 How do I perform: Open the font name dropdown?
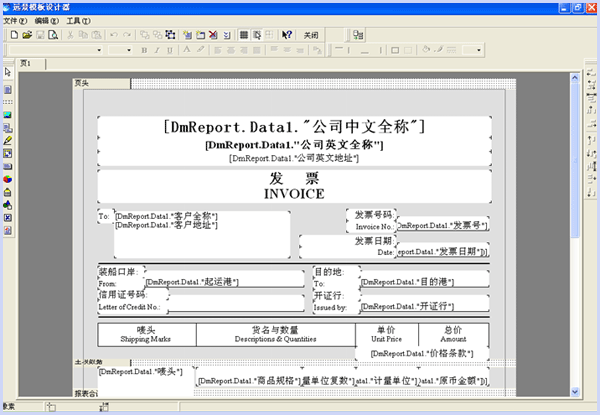coord(99,50)
